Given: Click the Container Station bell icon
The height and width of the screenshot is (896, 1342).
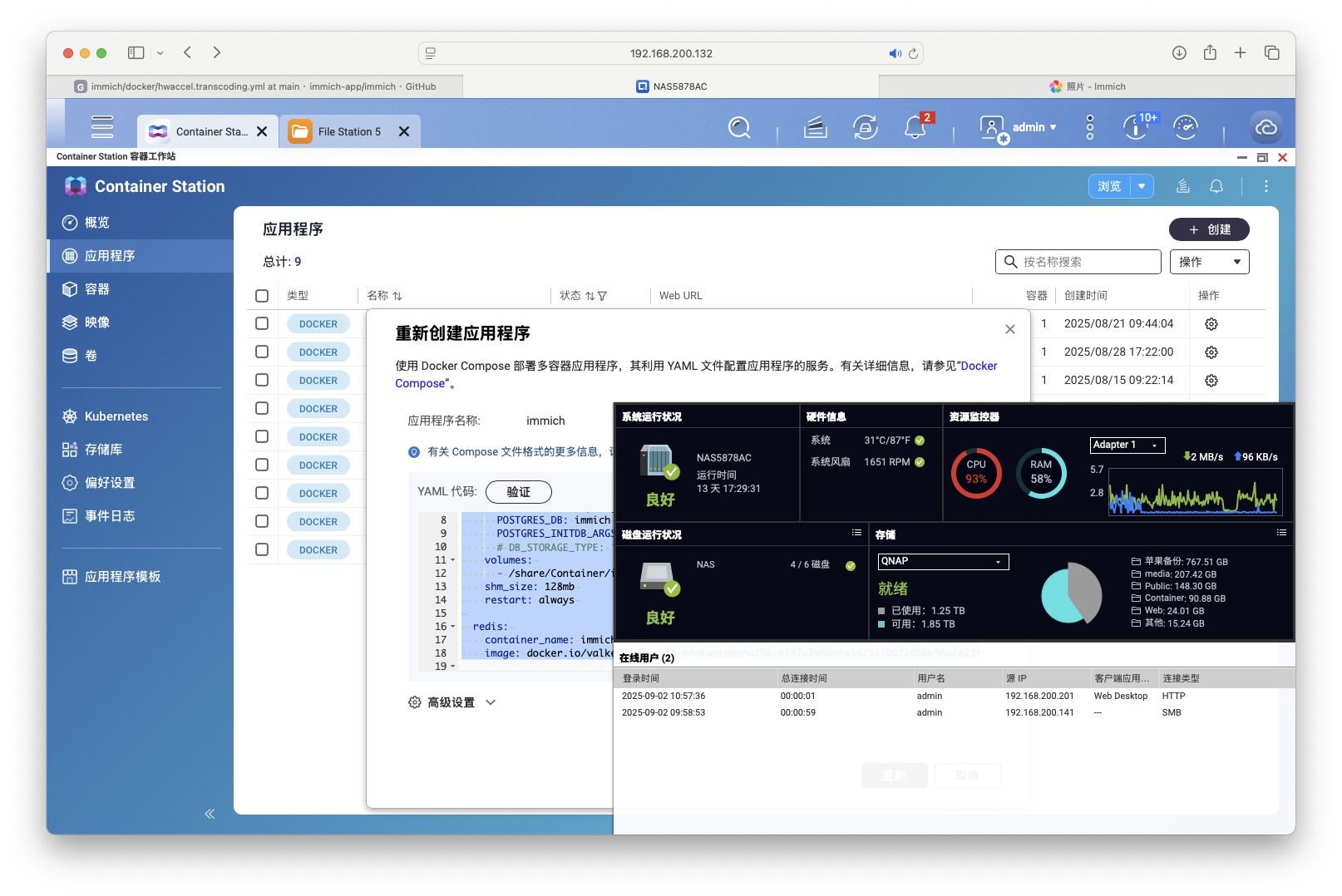Looking at the screenshot, I should [1216, 186].
